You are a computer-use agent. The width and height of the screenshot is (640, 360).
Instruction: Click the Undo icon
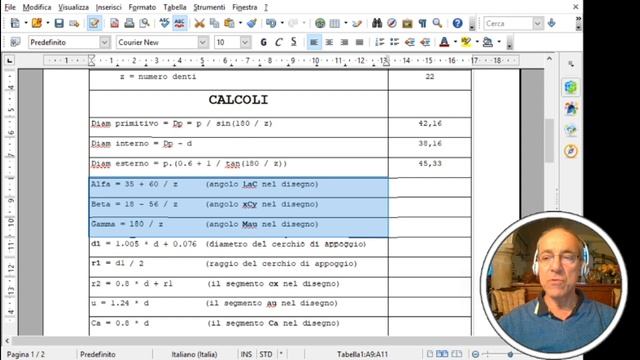[x=271, y=23]
